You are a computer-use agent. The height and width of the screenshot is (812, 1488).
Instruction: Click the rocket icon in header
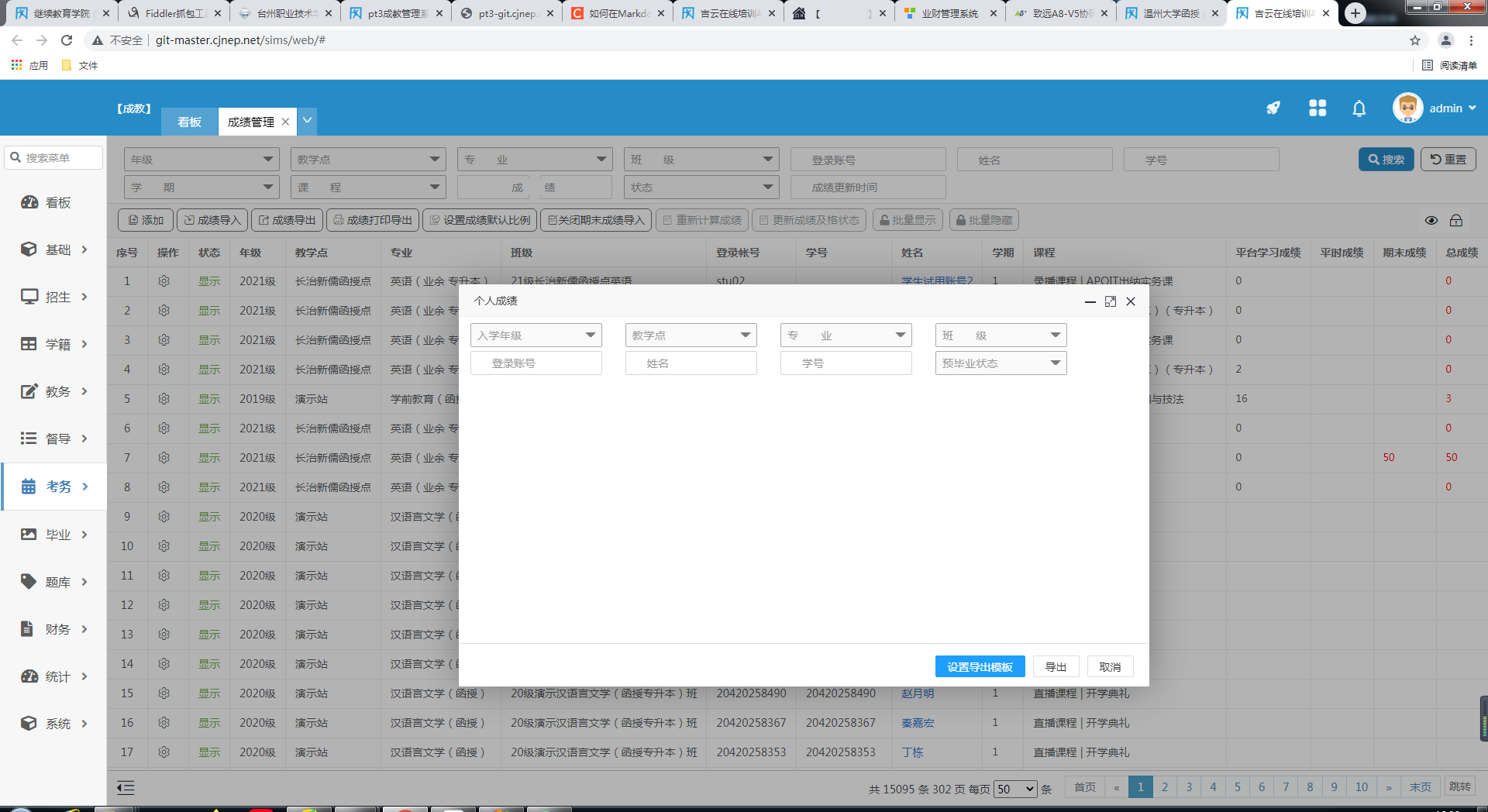1273,108
